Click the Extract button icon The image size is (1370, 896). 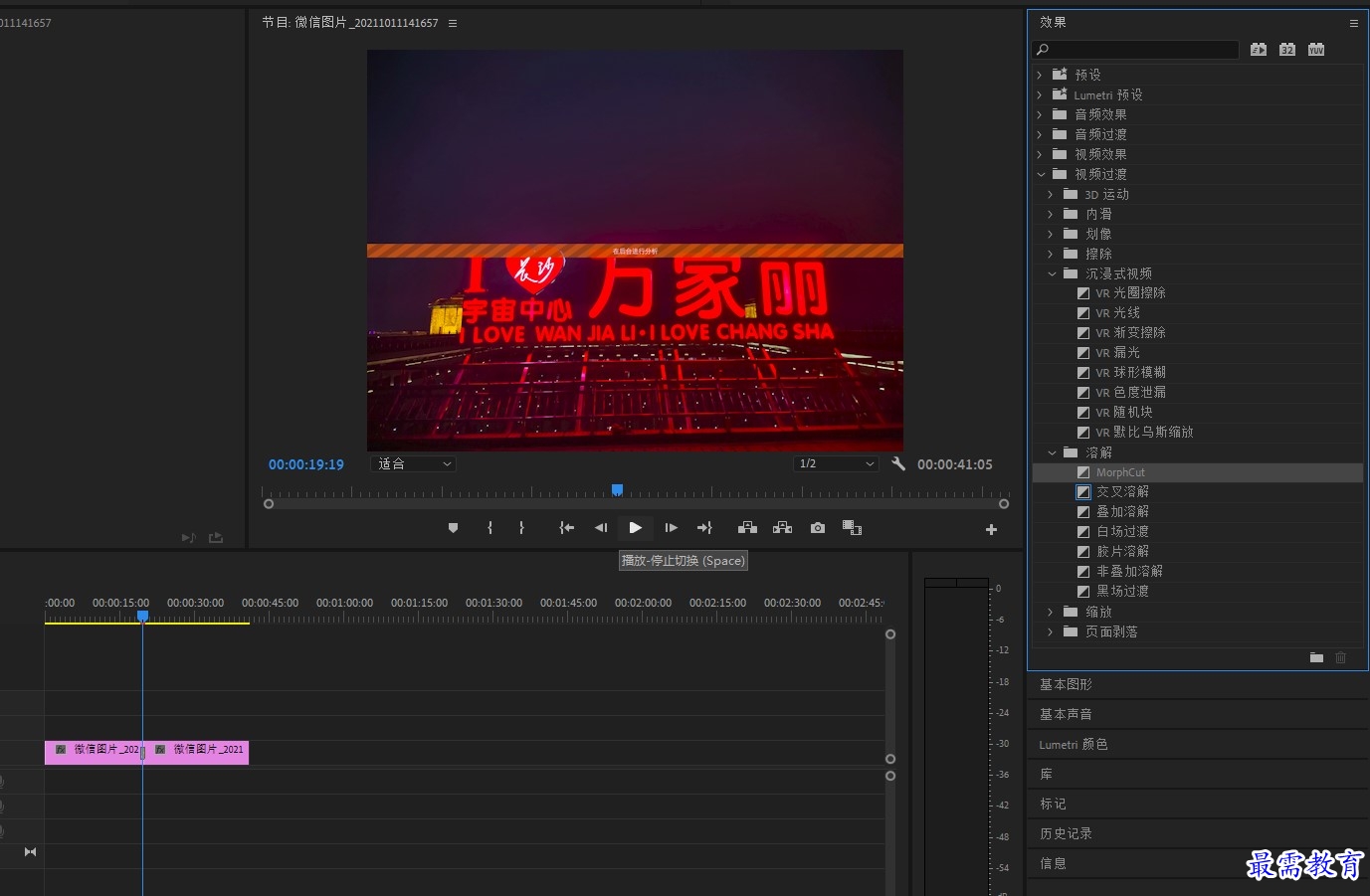coord(783,528)
